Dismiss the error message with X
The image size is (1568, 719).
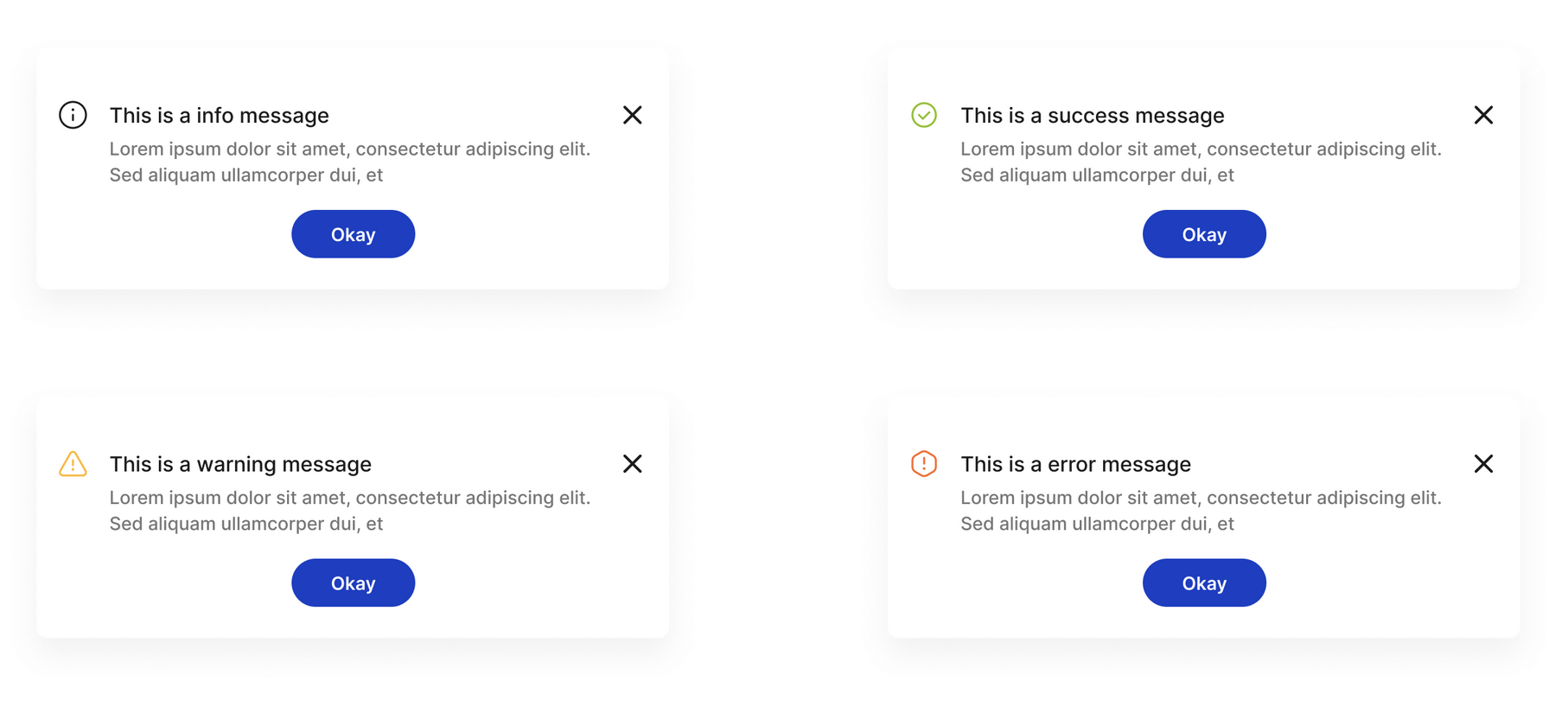tap(1484, 464)
